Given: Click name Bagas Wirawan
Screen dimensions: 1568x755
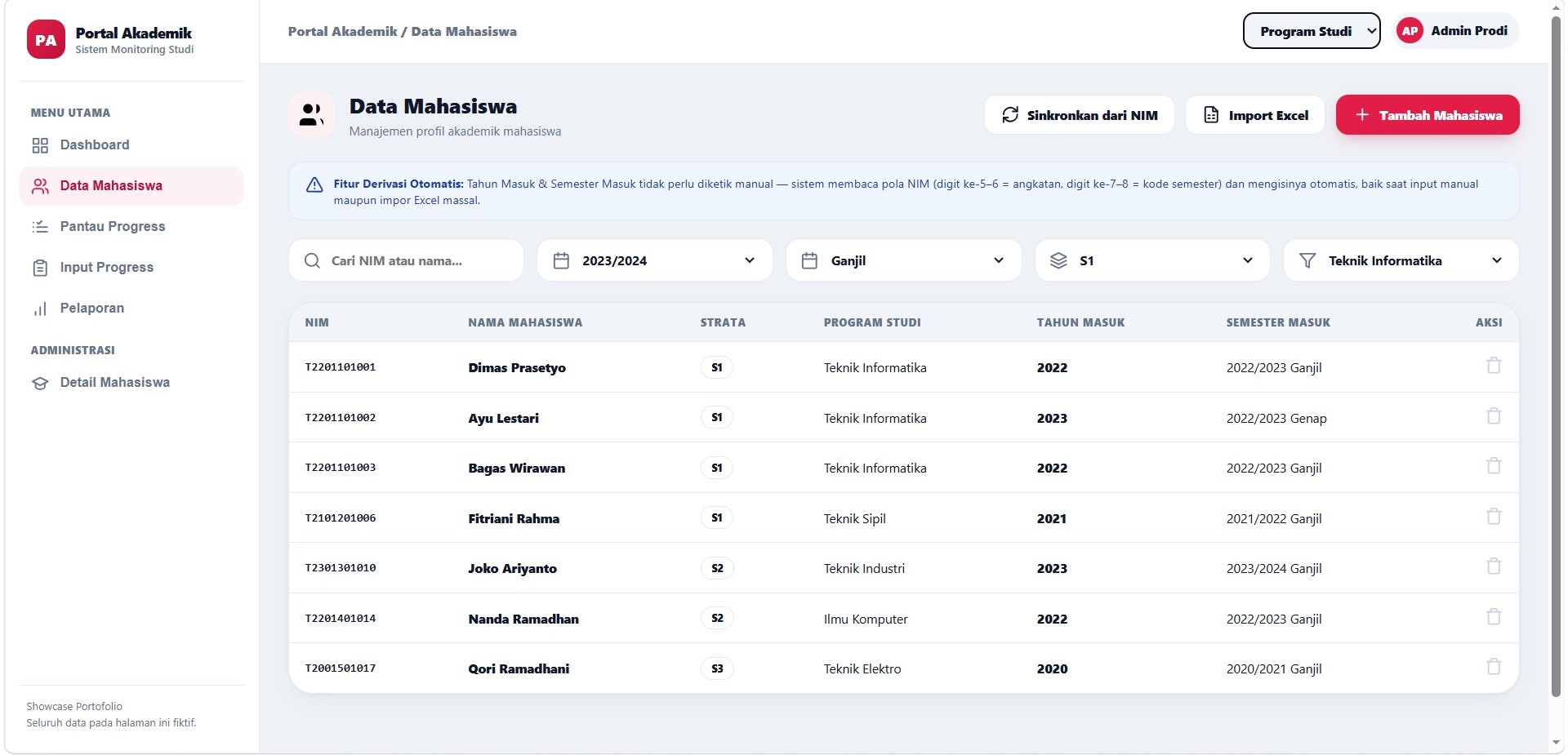Looking at the screenshot, I should (x=516, y=469).
